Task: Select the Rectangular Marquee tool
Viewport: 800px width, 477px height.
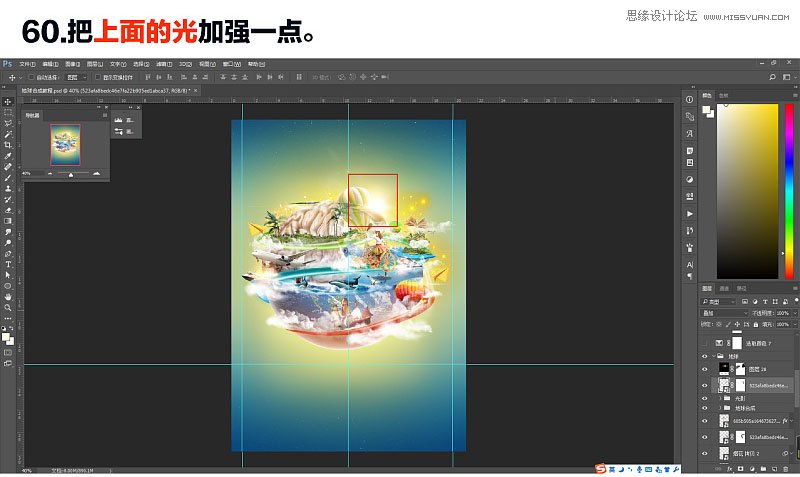Action: coord(8,112)
